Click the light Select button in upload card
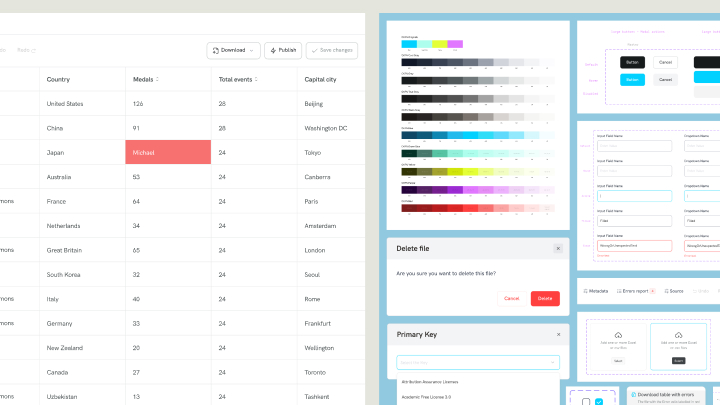 click(618, 361)
